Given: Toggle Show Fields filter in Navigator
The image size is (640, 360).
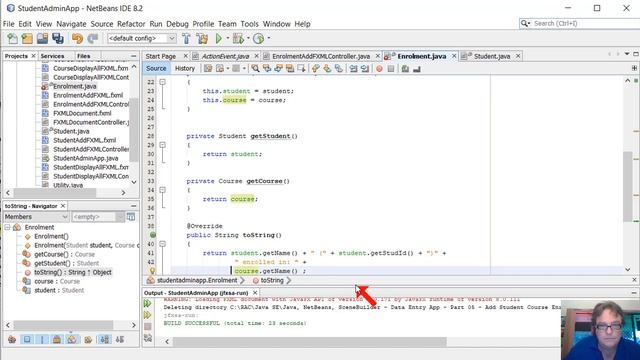Looking at the screenshot, I should [27, 339].
